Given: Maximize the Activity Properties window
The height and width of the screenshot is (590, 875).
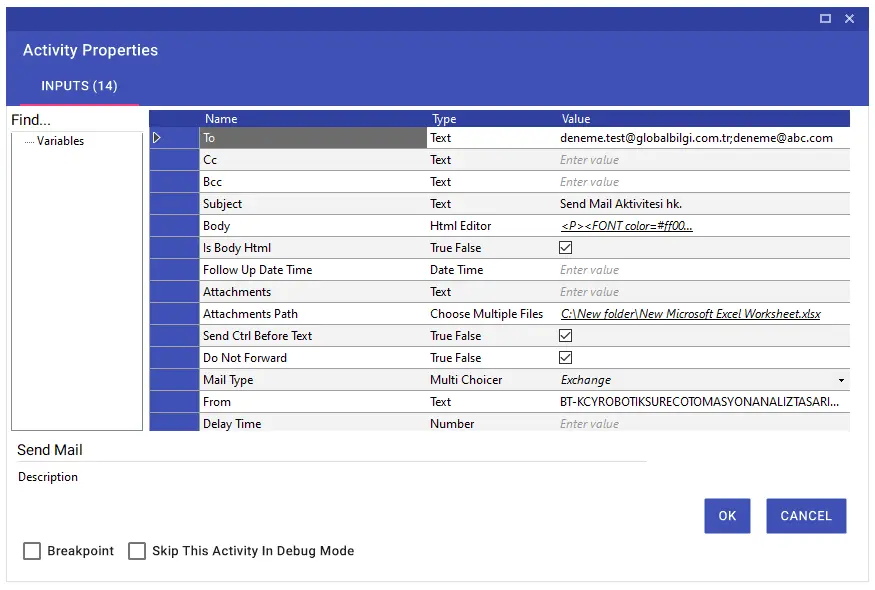Looking at the screenshot, I should point(825,18).
